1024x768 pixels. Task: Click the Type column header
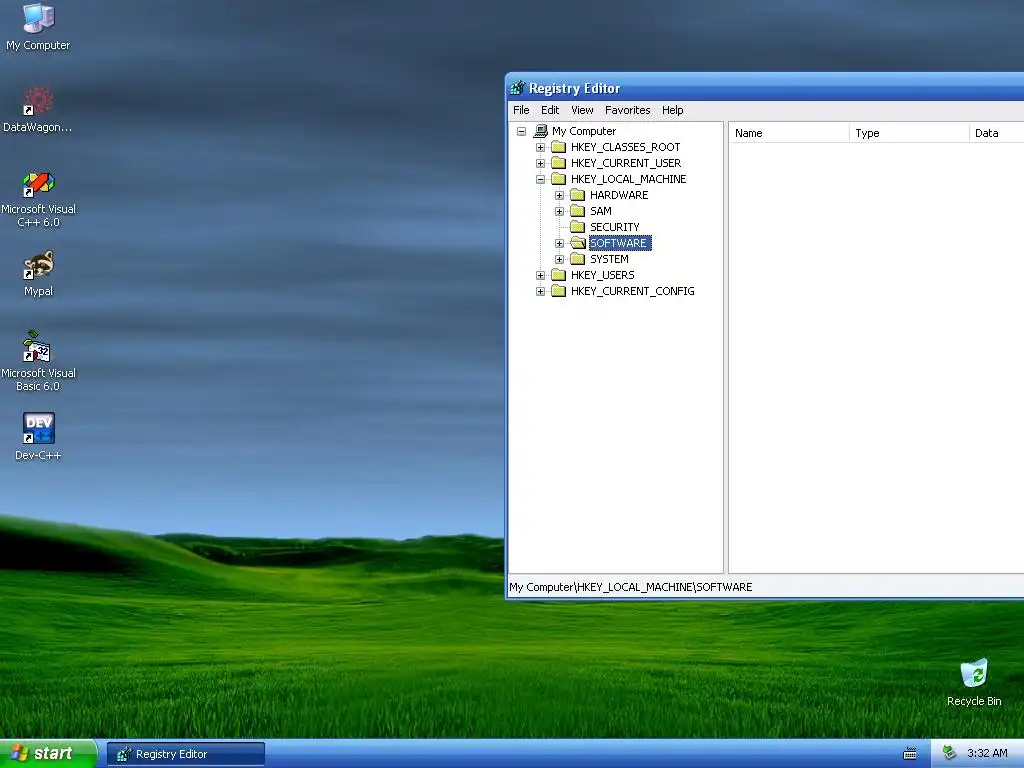(x=909, y=133)
